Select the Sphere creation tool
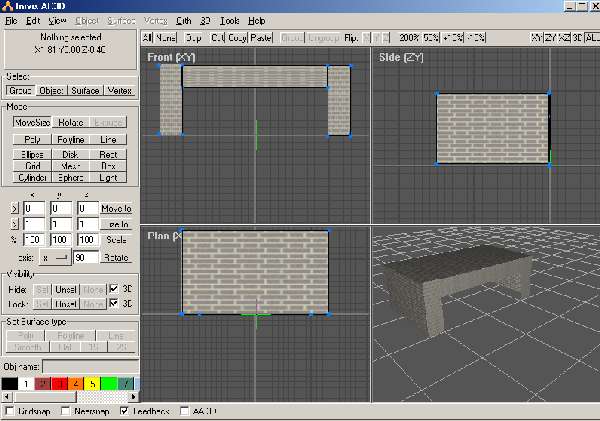 pyautogui.click(x=71, y=177)
